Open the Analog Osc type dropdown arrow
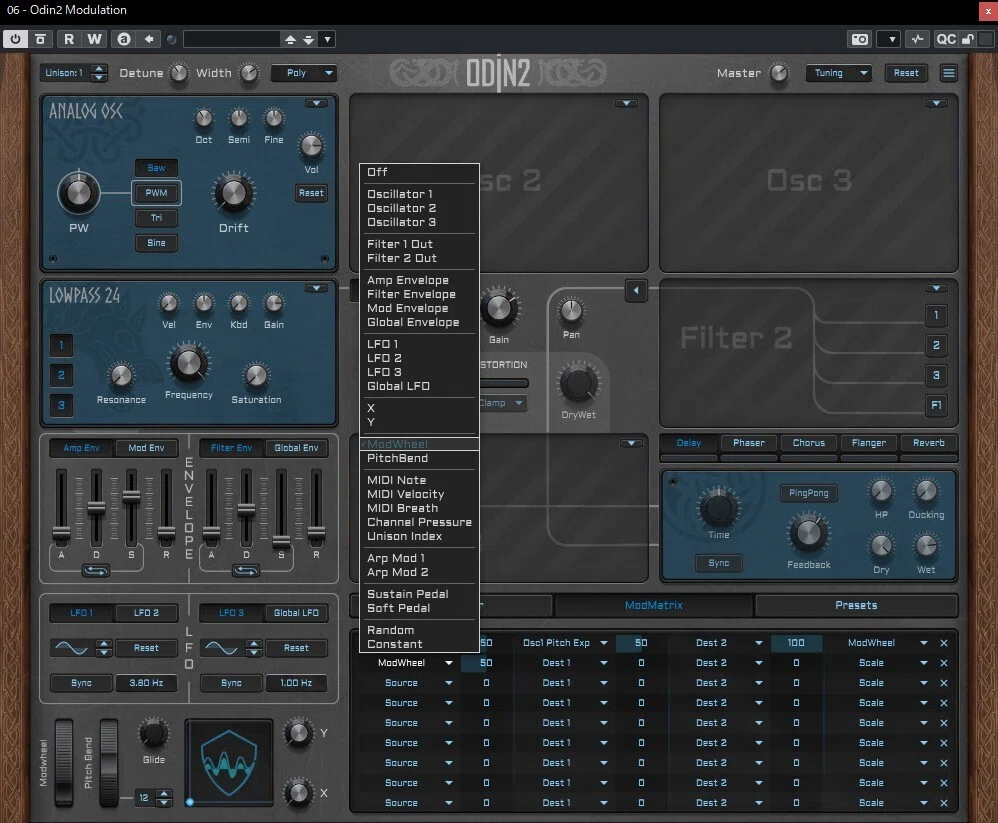 [x=316, y=103]
